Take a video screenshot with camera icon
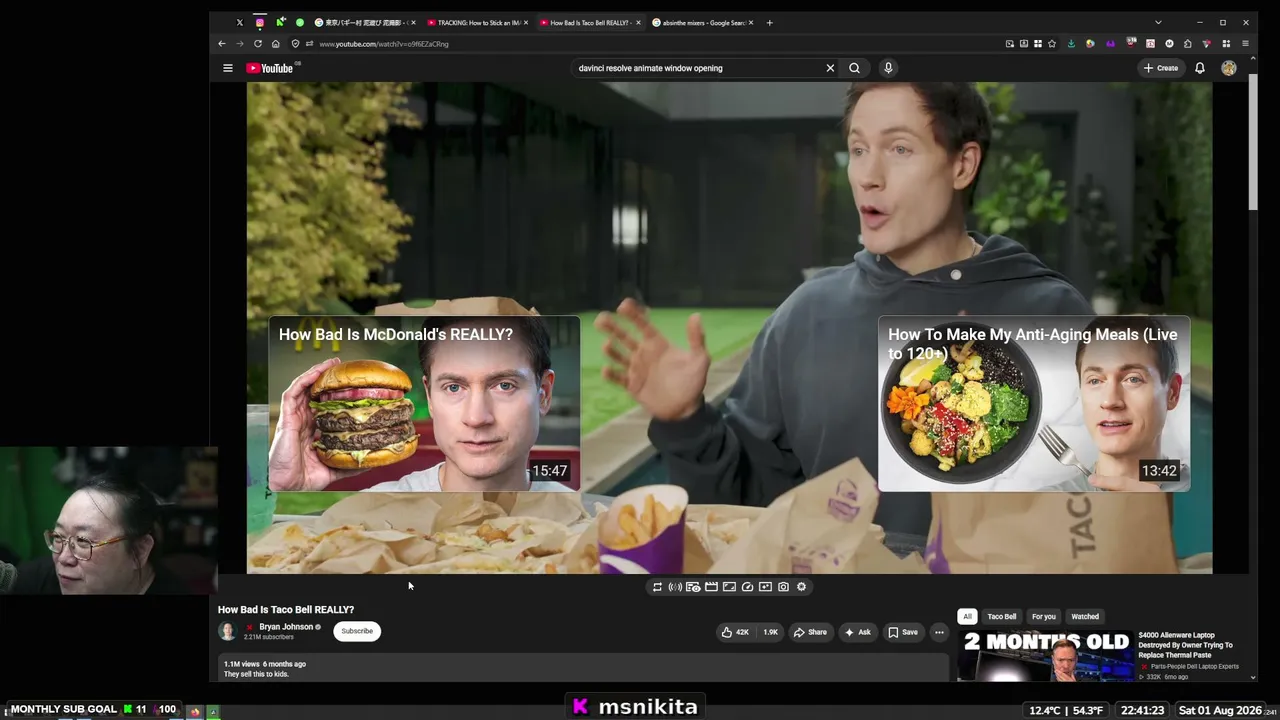 coord(783,587)
